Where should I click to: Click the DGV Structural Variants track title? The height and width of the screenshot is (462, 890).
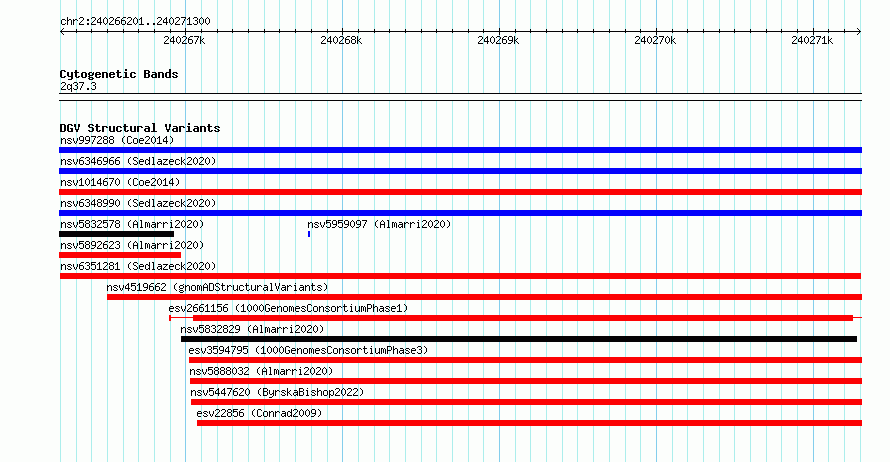tap(140, 128)
